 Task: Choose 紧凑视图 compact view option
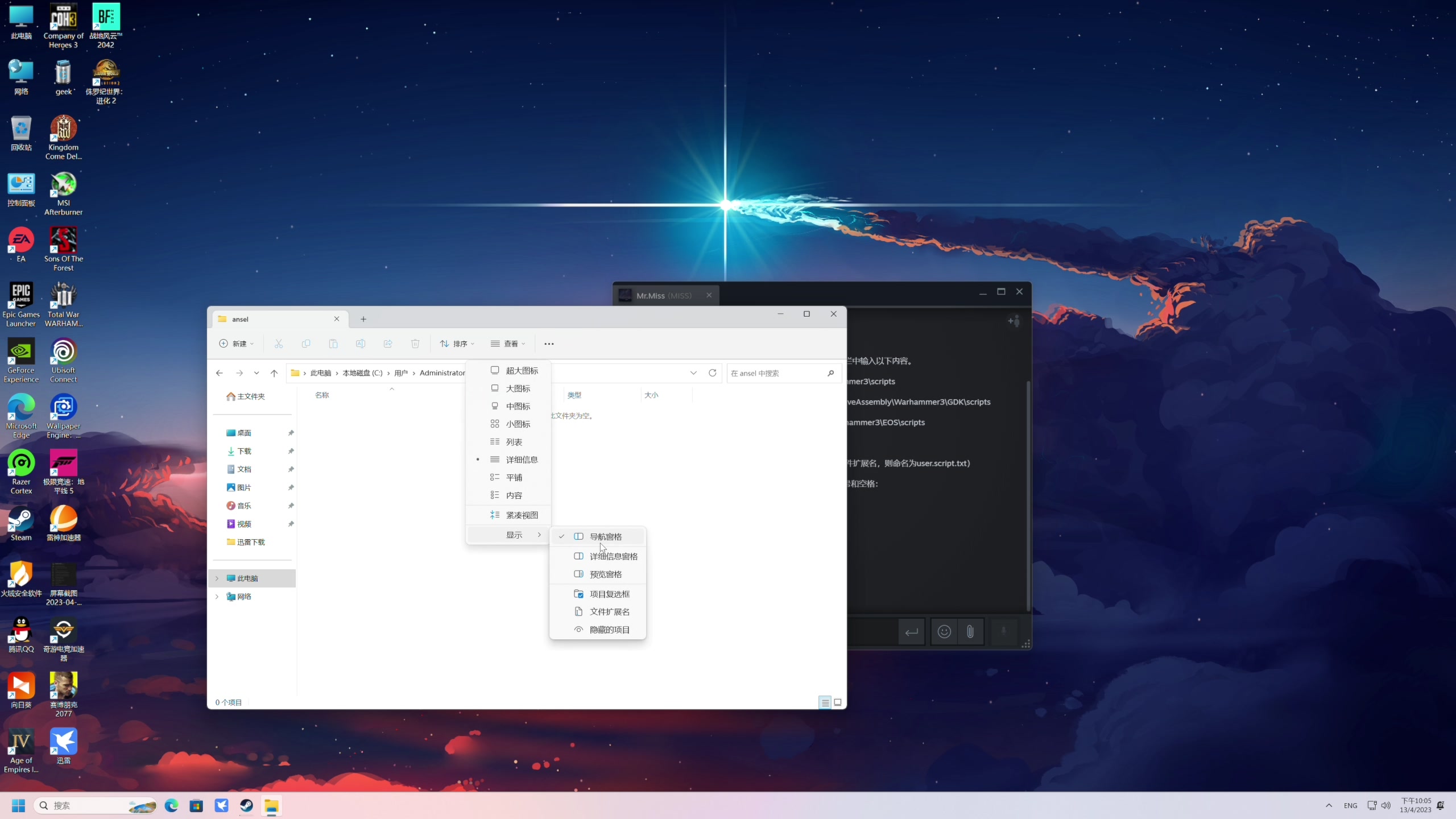tap(522, 515)
